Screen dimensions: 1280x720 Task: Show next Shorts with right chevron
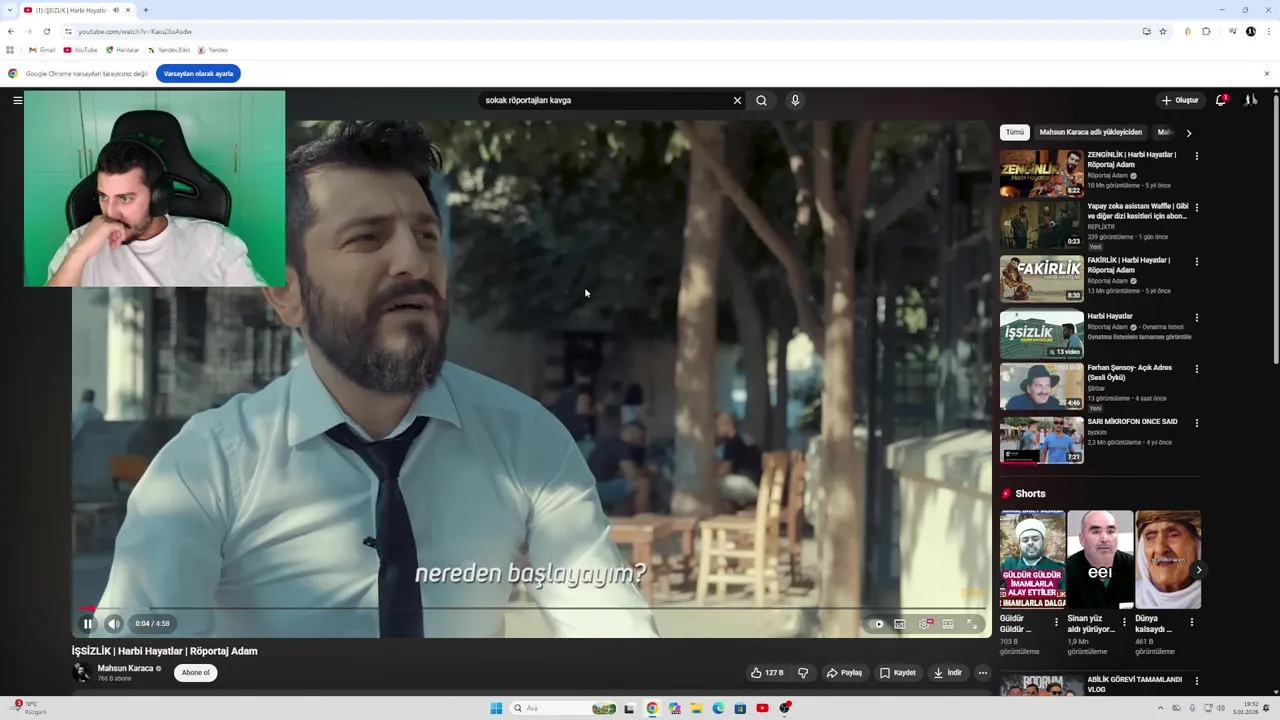point(1198,570)
